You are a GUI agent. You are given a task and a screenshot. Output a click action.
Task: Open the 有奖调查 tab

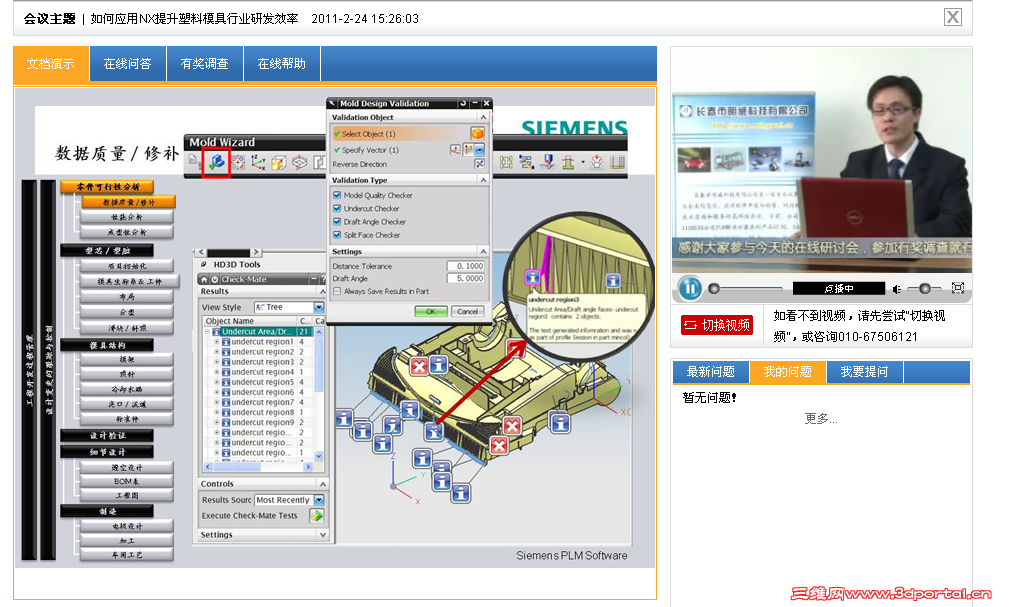[x=205, y=64]
